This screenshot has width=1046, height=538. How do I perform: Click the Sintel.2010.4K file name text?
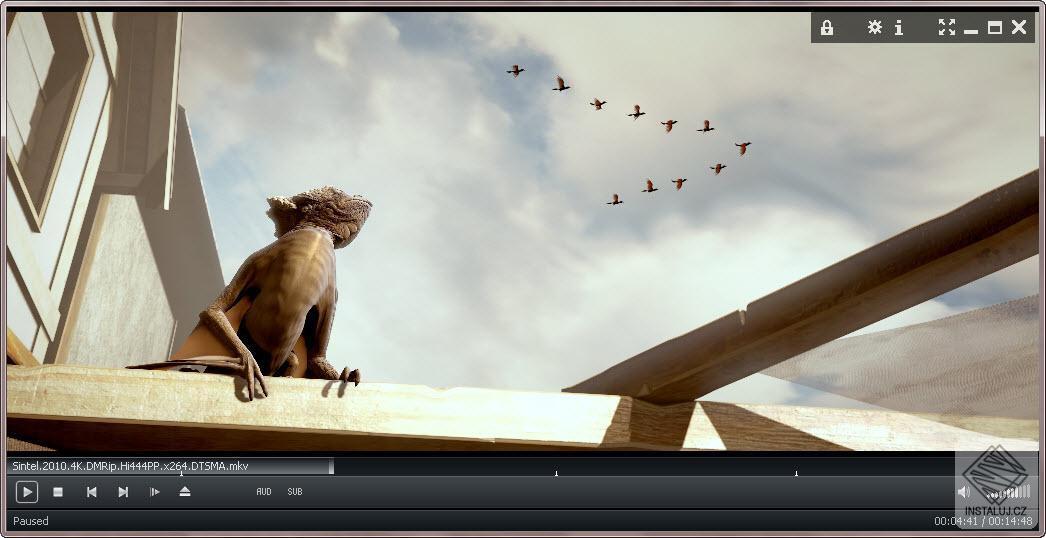point(130,466)
